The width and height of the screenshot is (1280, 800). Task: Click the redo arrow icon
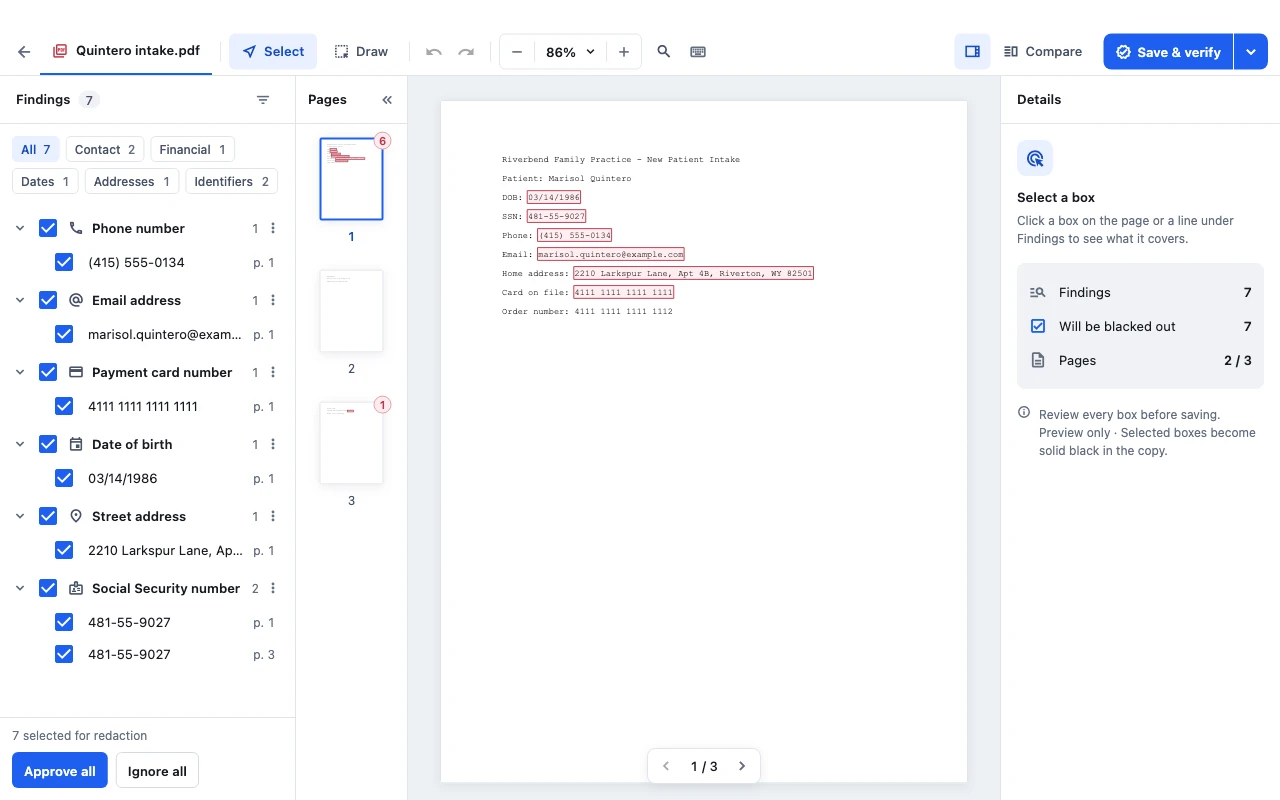click(466, 52)
